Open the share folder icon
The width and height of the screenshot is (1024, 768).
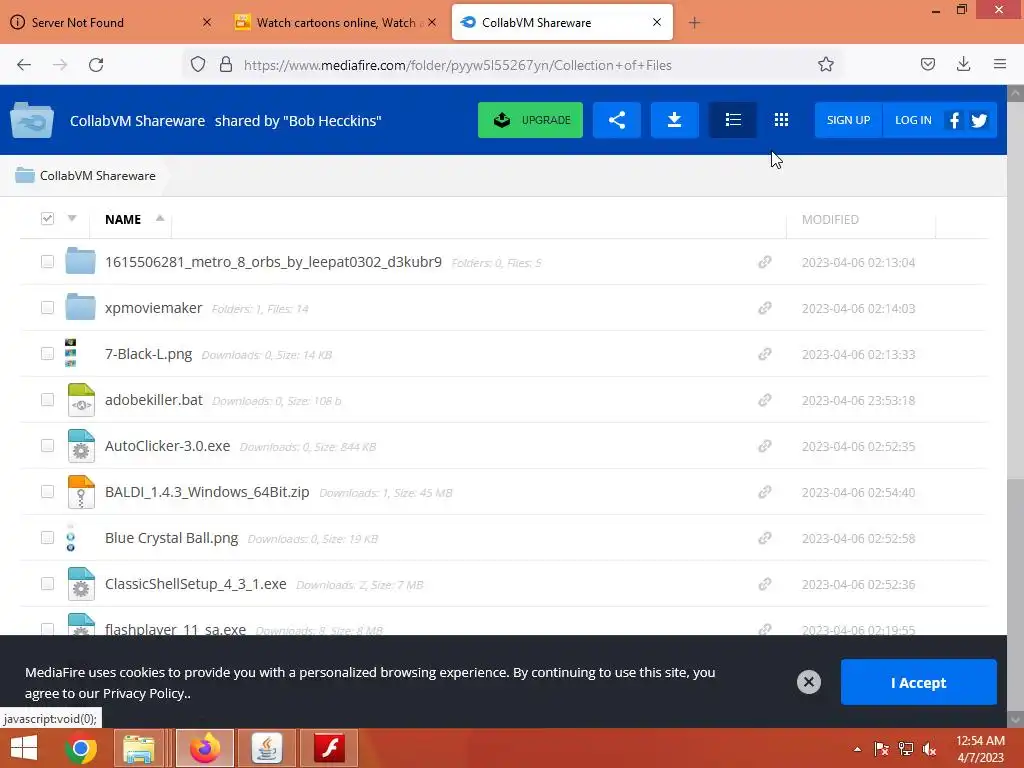616,120
